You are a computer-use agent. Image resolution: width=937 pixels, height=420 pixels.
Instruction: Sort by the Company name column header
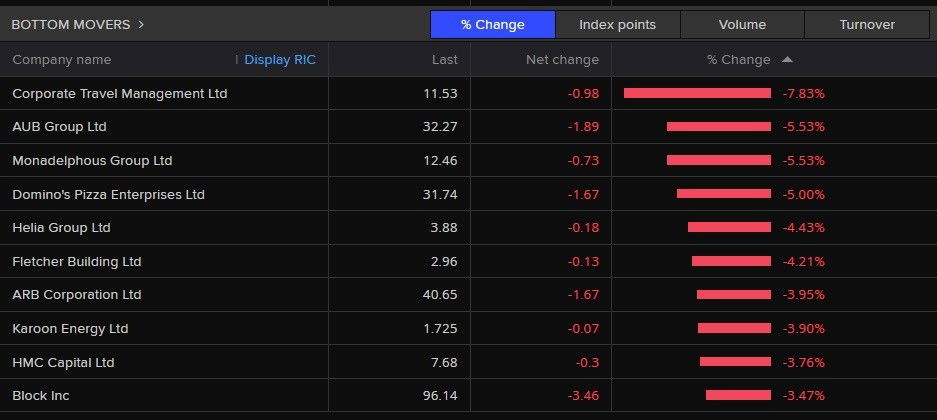[62, 60]
